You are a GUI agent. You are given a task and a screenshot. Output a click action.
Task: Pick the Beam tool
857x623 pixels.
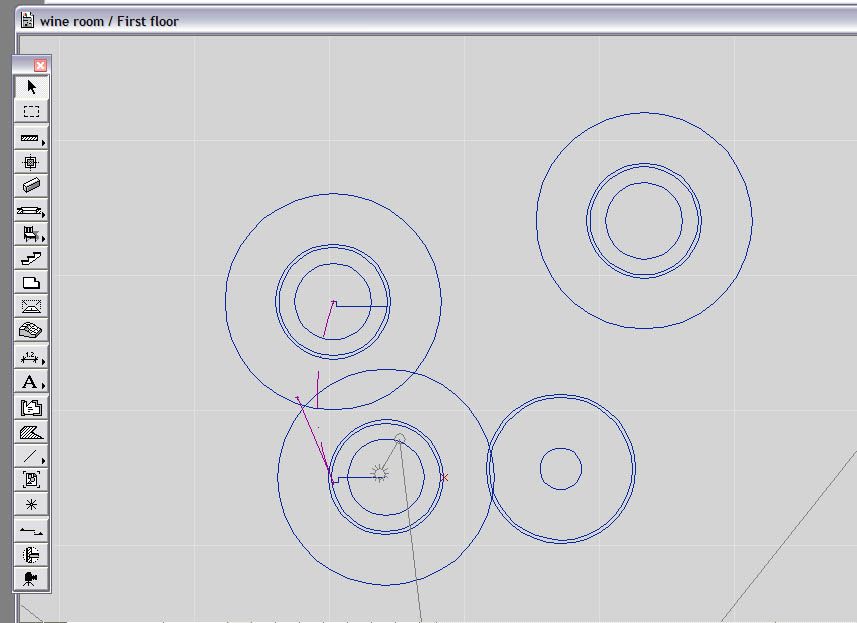point(31,185)
